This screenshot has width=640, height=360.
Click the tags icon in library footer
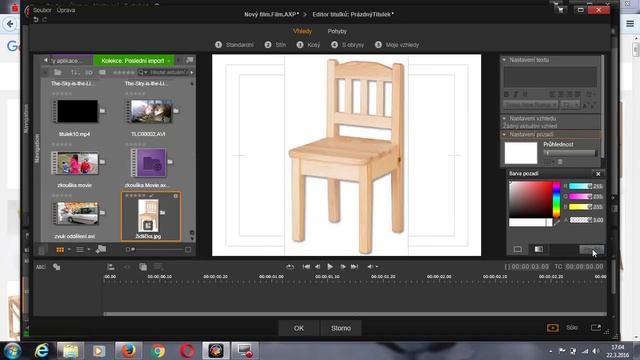click(101, 249)
